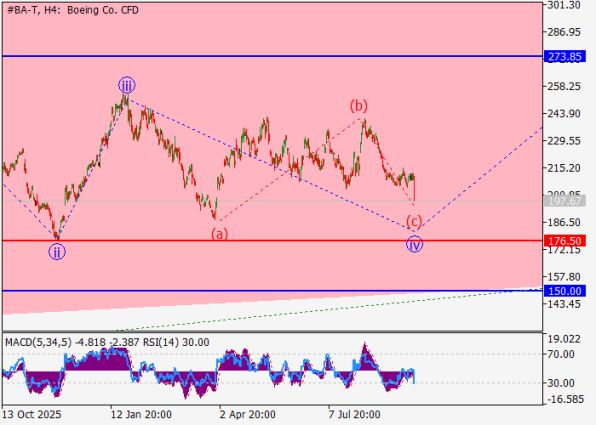This screenshot has width=596, height=425.
Task: Click the 2 Apr 20:00 time axis label
Action: tap(248, 414)
